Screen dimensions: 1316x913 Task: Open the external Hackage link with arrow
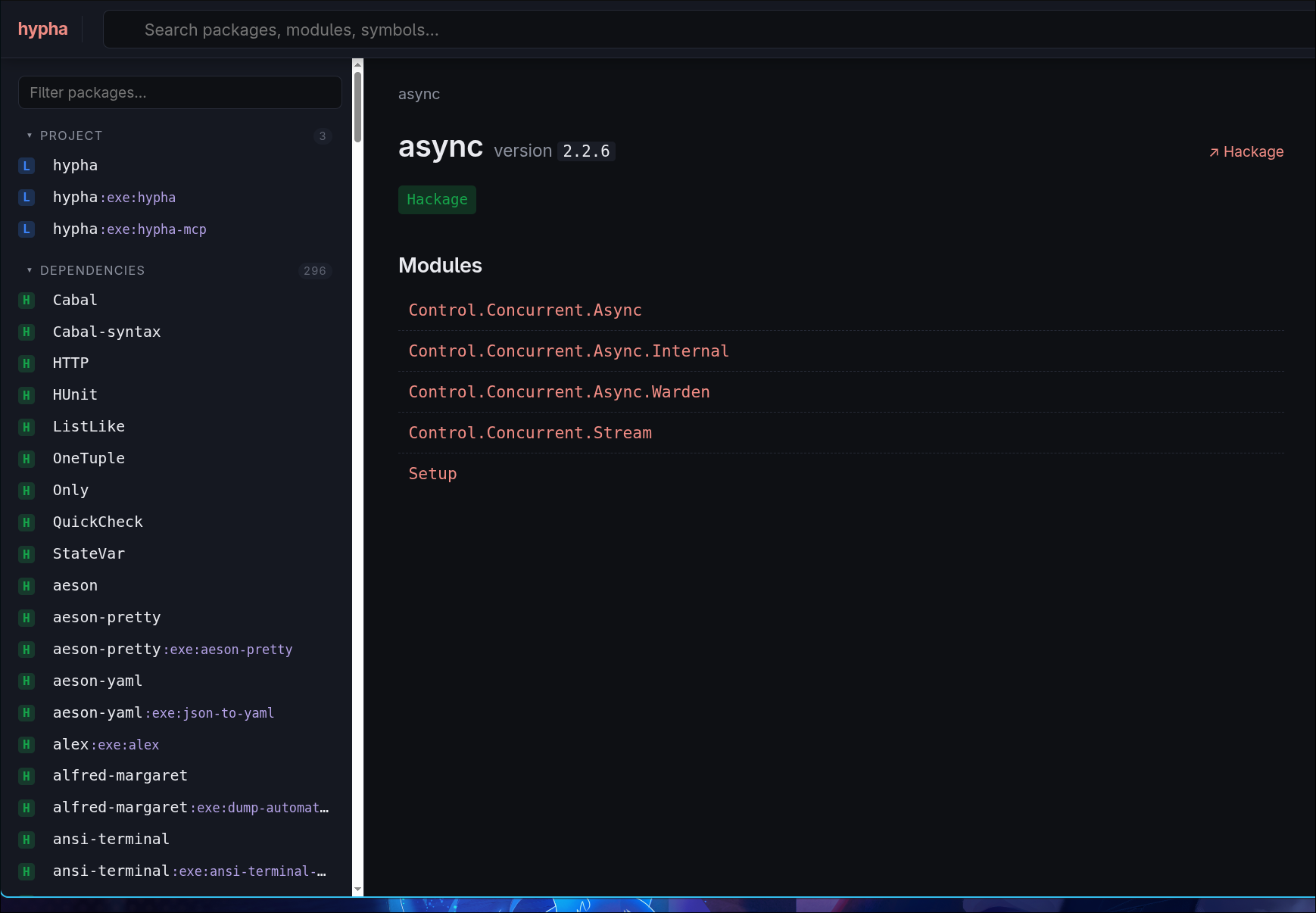coord(1246,151)
